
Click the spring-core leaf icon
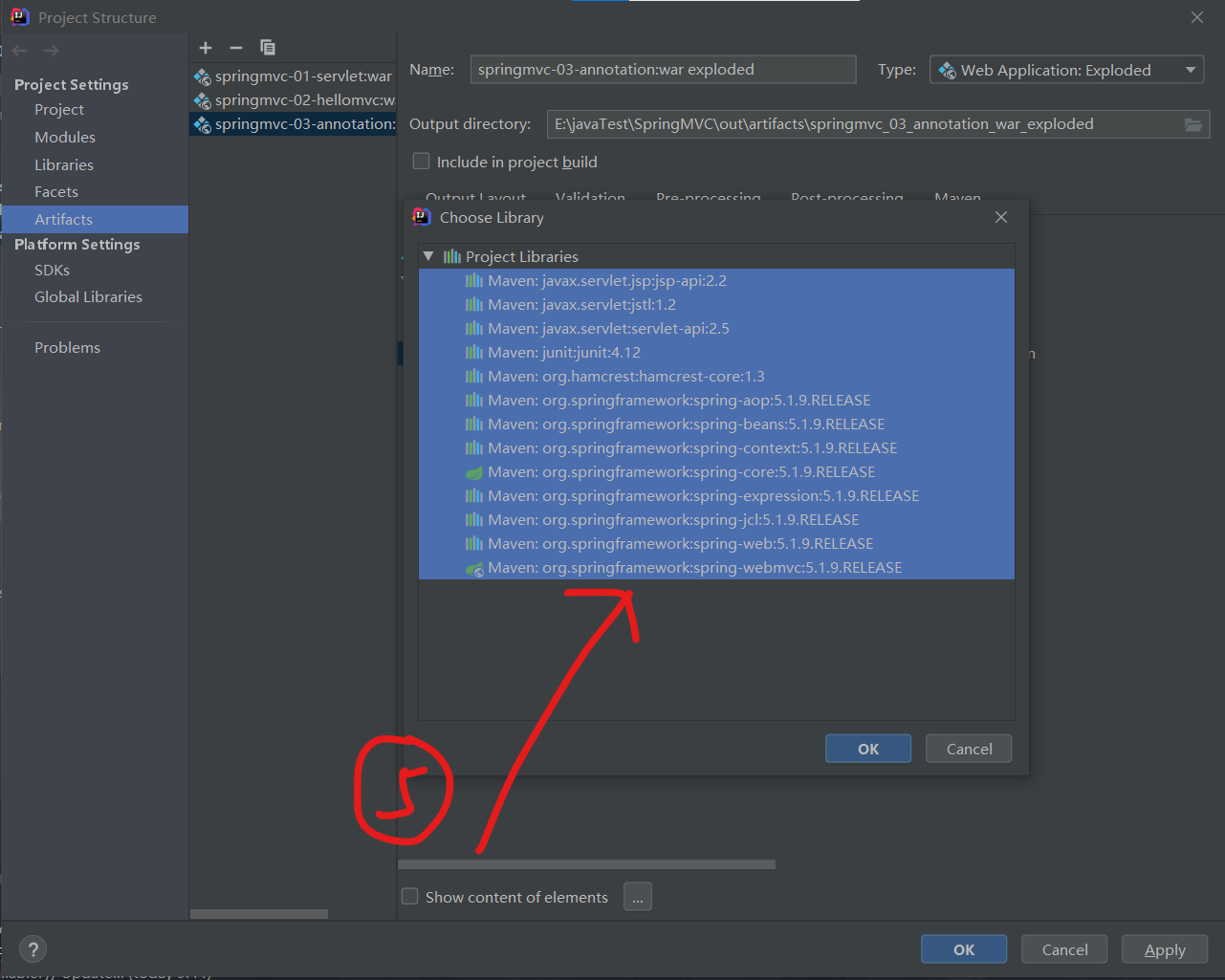coord(474,472)
